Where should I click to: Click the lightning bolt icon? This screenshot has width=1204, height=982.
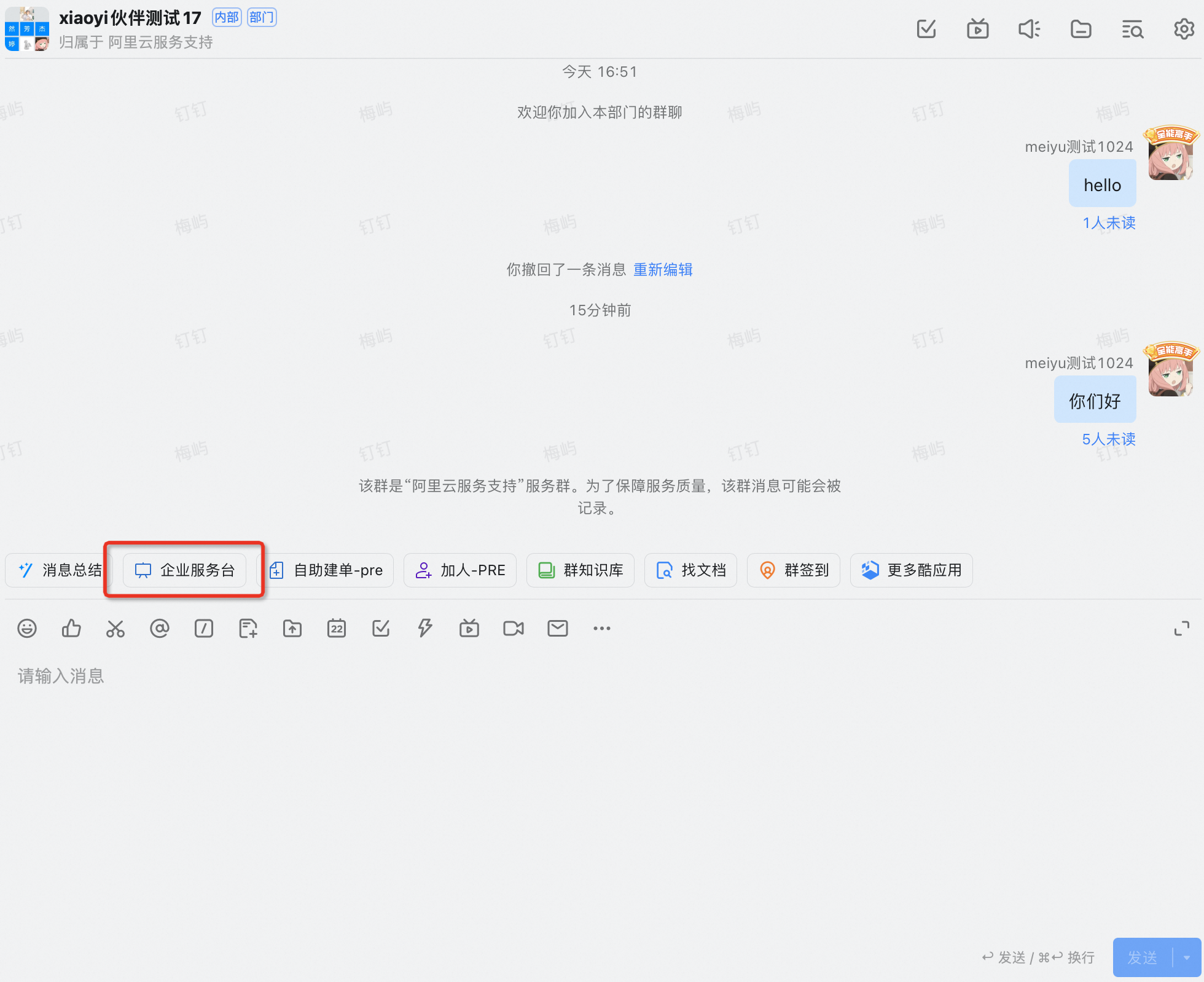[425, 628]
